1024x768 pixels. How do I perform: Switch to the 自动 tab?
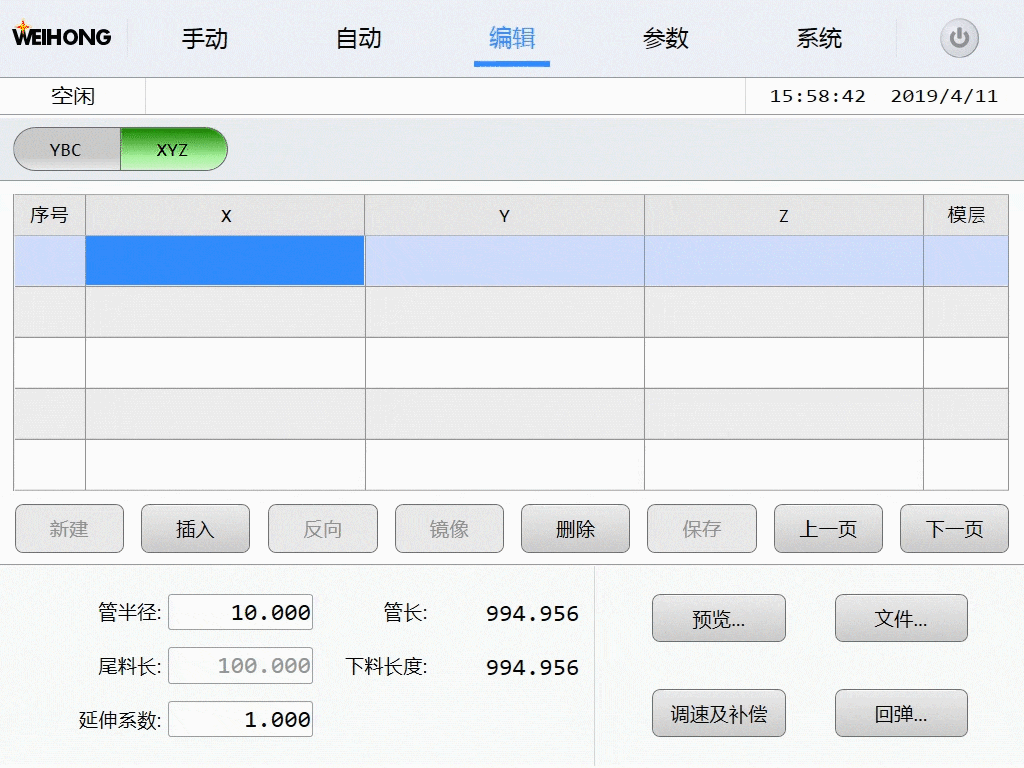[x=359, y=39]
